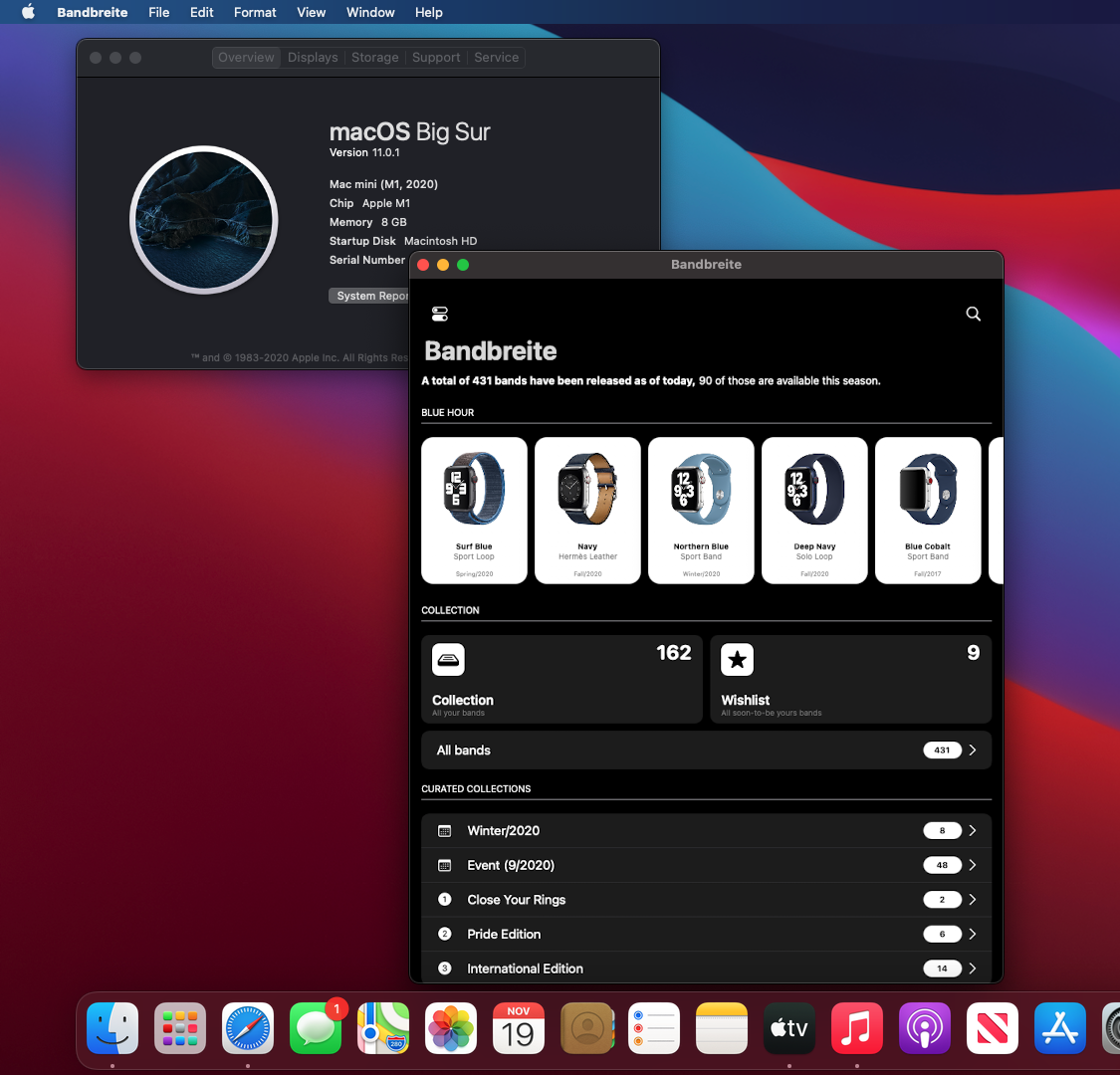Open the Apple menu
Viewport: 1120px width, 1075px height.
(28, 11)
